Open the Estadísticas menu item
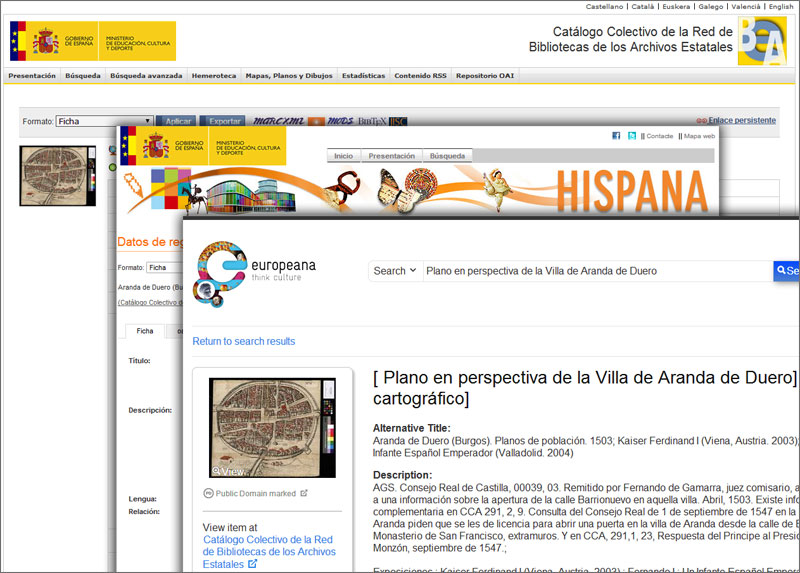800x573 pixels. (x=363, y=76)
